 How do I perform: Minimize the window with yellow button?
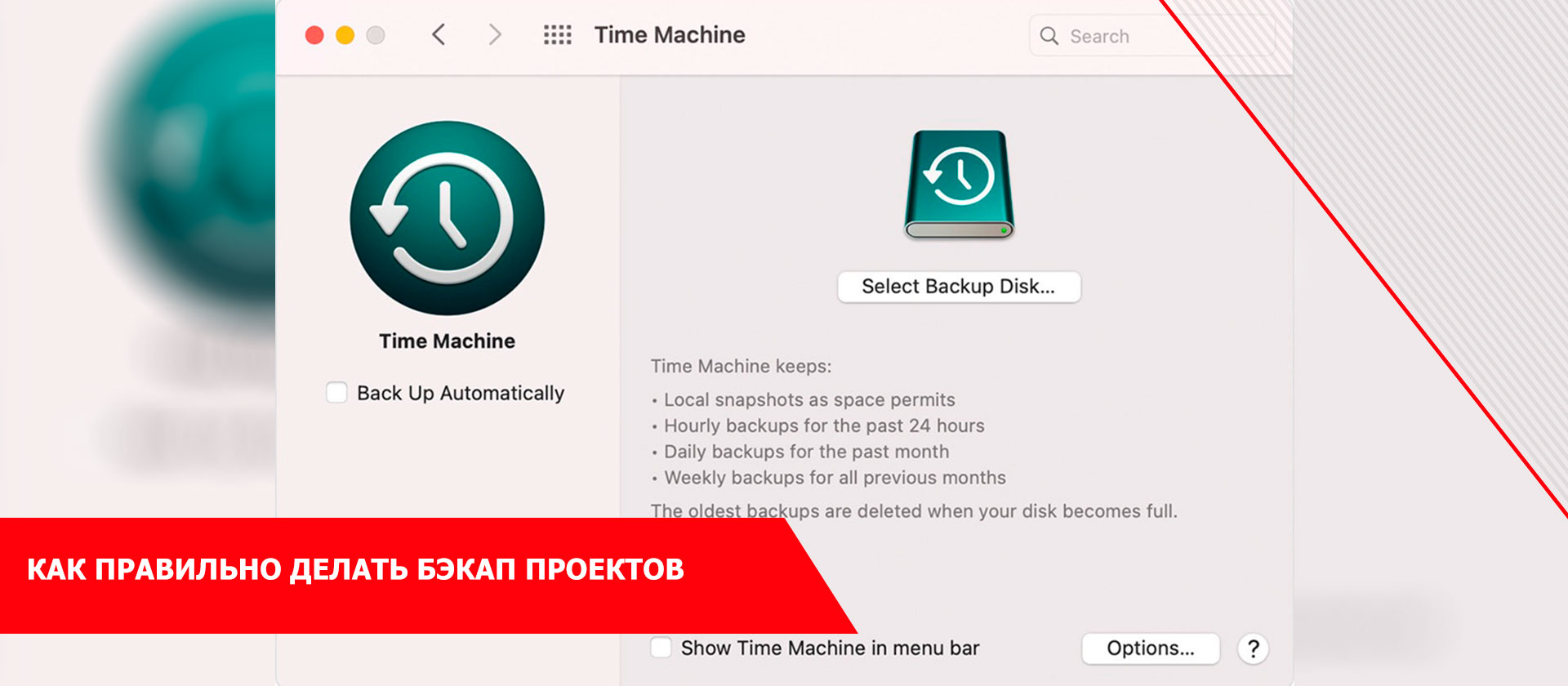pos(345,35)
